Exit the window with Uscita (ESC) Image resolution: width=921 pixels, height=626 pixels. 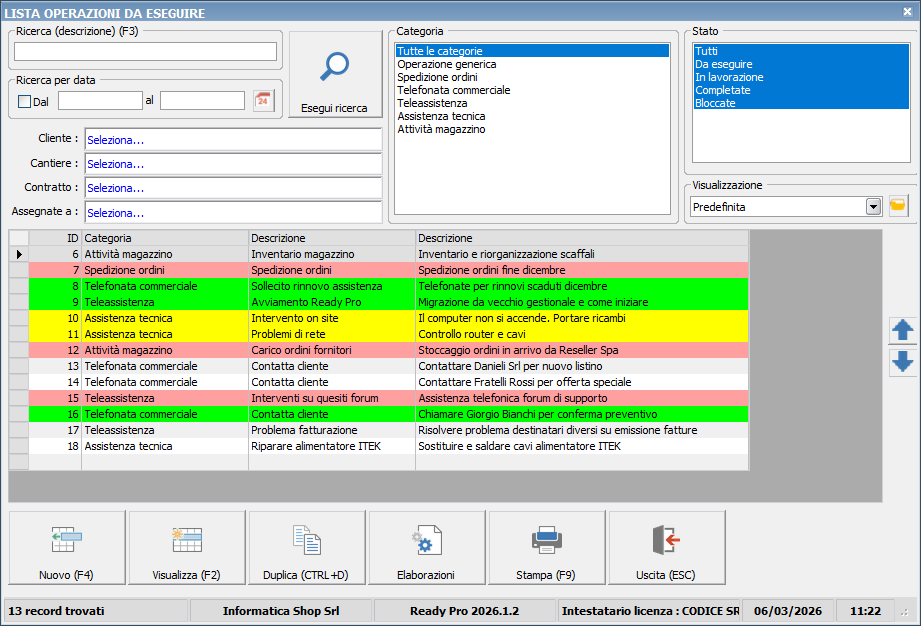pyautogui.click(x=666, y=548)
